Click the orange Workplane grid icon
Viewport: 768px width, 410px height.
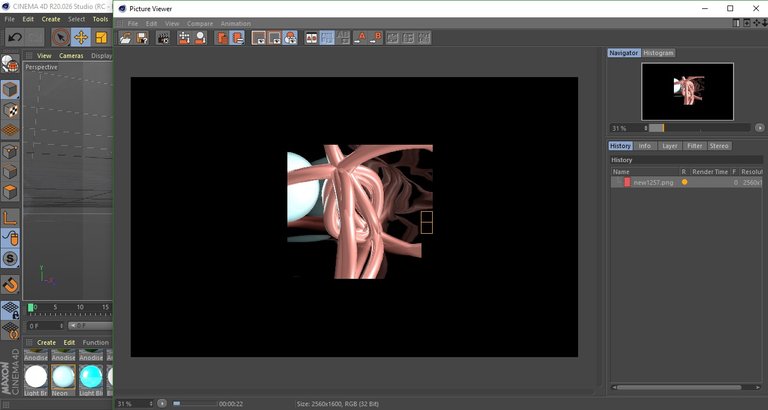[x=10, y=130]
